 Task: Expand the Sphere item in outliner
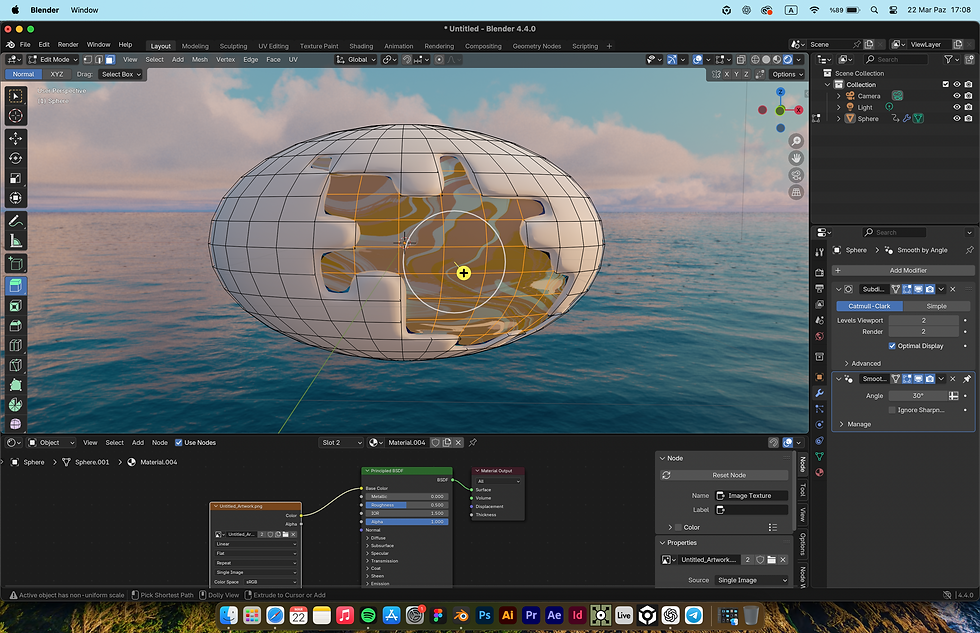click(x=839, y=118)
